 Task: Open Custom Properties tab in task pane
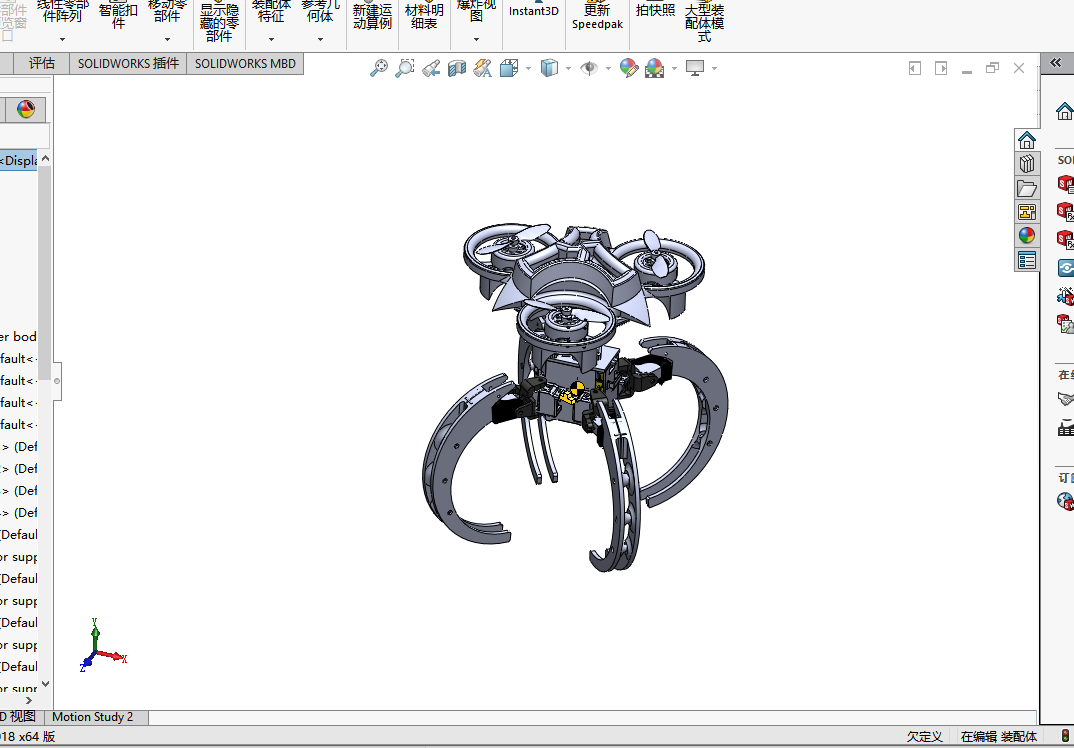pos(1026,260)
